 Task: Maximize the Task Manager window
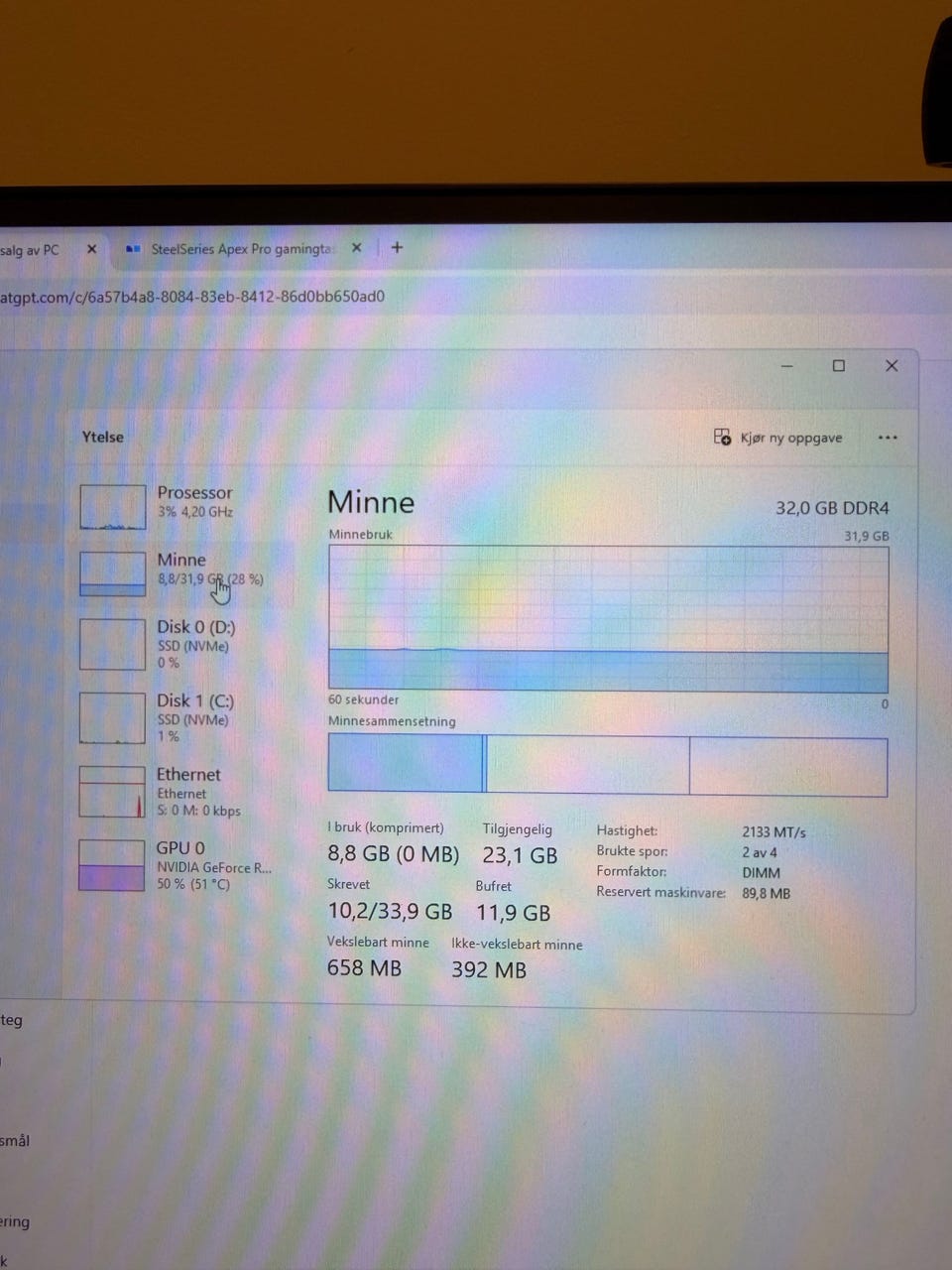[839, 366]
